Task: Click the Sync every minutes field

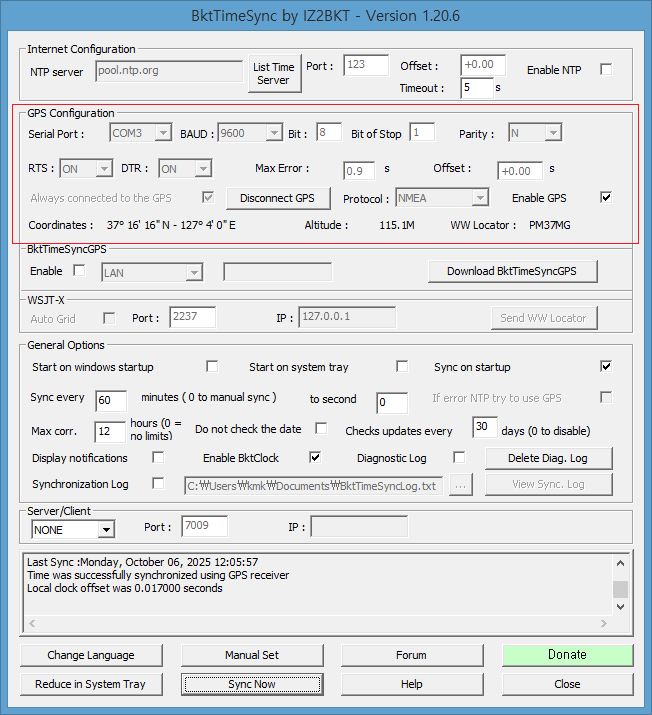Action: (x=110, y=400)
